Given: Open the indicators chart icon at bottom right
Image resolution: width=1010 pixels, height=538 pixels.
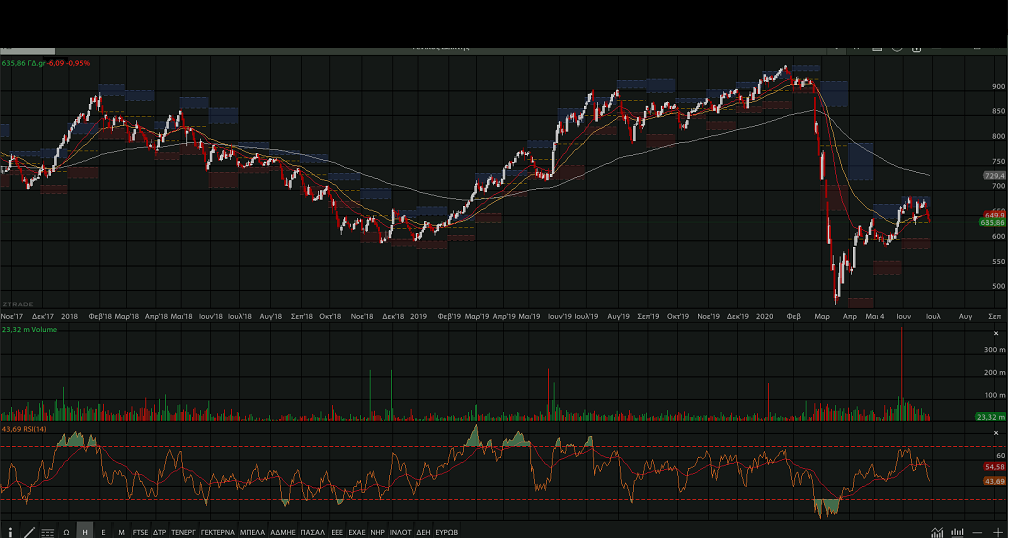Looking at the screenshot, I should pyautogui.click(x=937, y=532).
